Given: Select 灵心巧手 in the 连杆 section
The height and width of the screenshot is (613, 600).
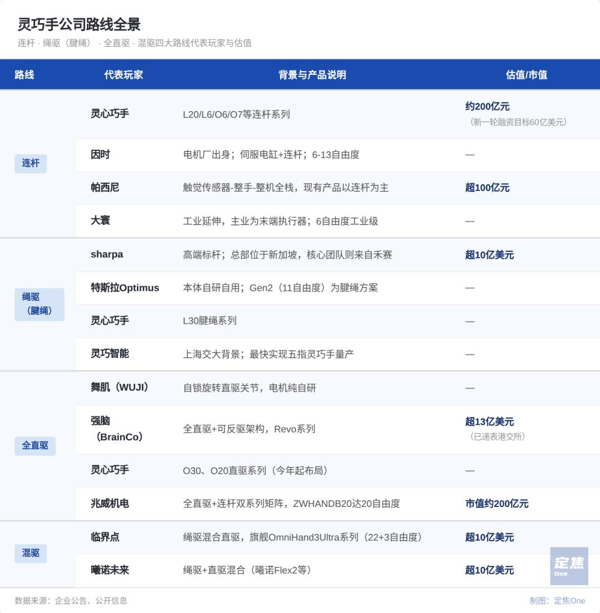Looking at the screenshot, I should point(109,114).
